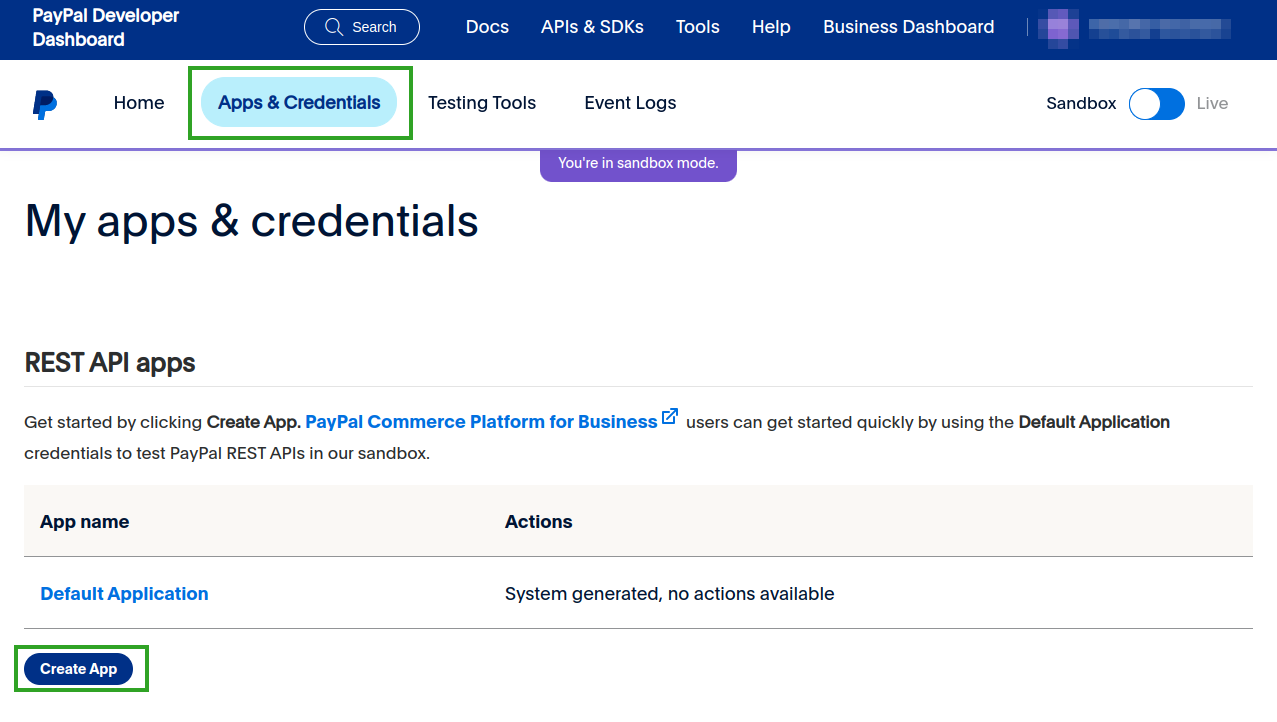Viewport: 1277px width, 722px height.
Task: Toggle the Sandbox/Live switch
Action: (1157, 104)
